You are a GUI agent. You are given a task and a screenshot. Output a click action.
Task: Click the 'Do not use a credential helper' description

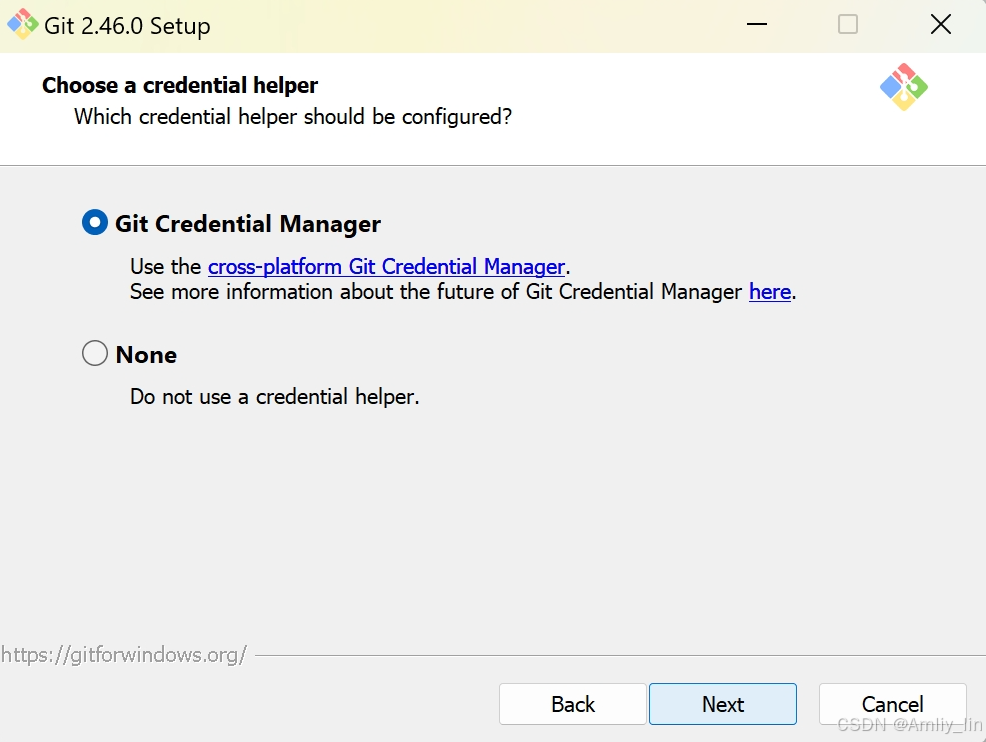click(274, 397)
